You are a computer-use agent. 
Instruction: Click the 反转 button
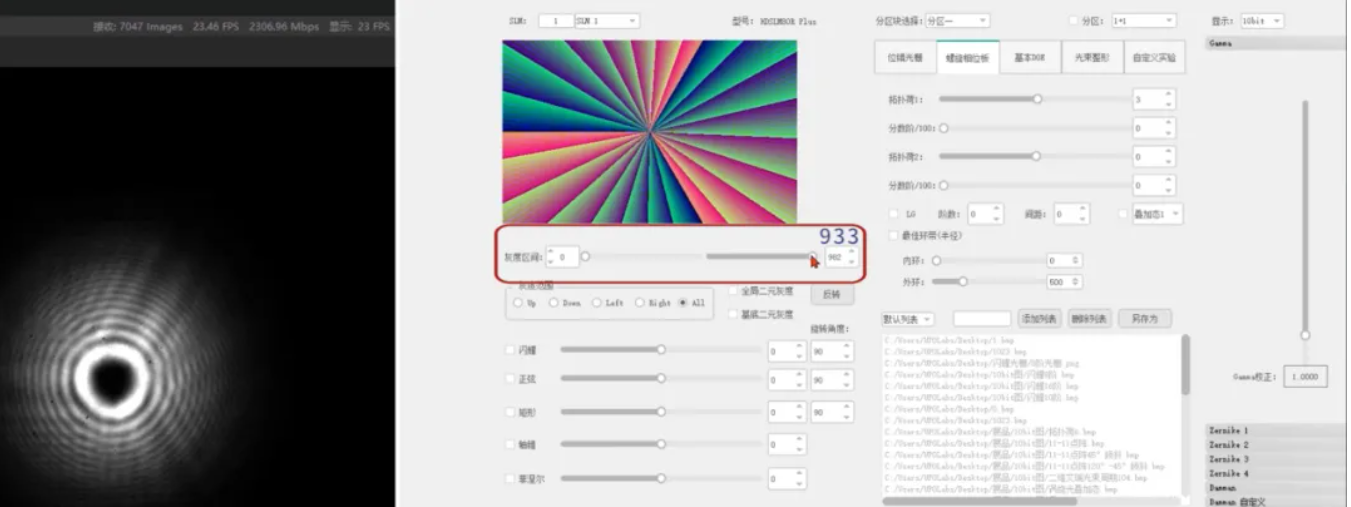click(x=831, y=294)
